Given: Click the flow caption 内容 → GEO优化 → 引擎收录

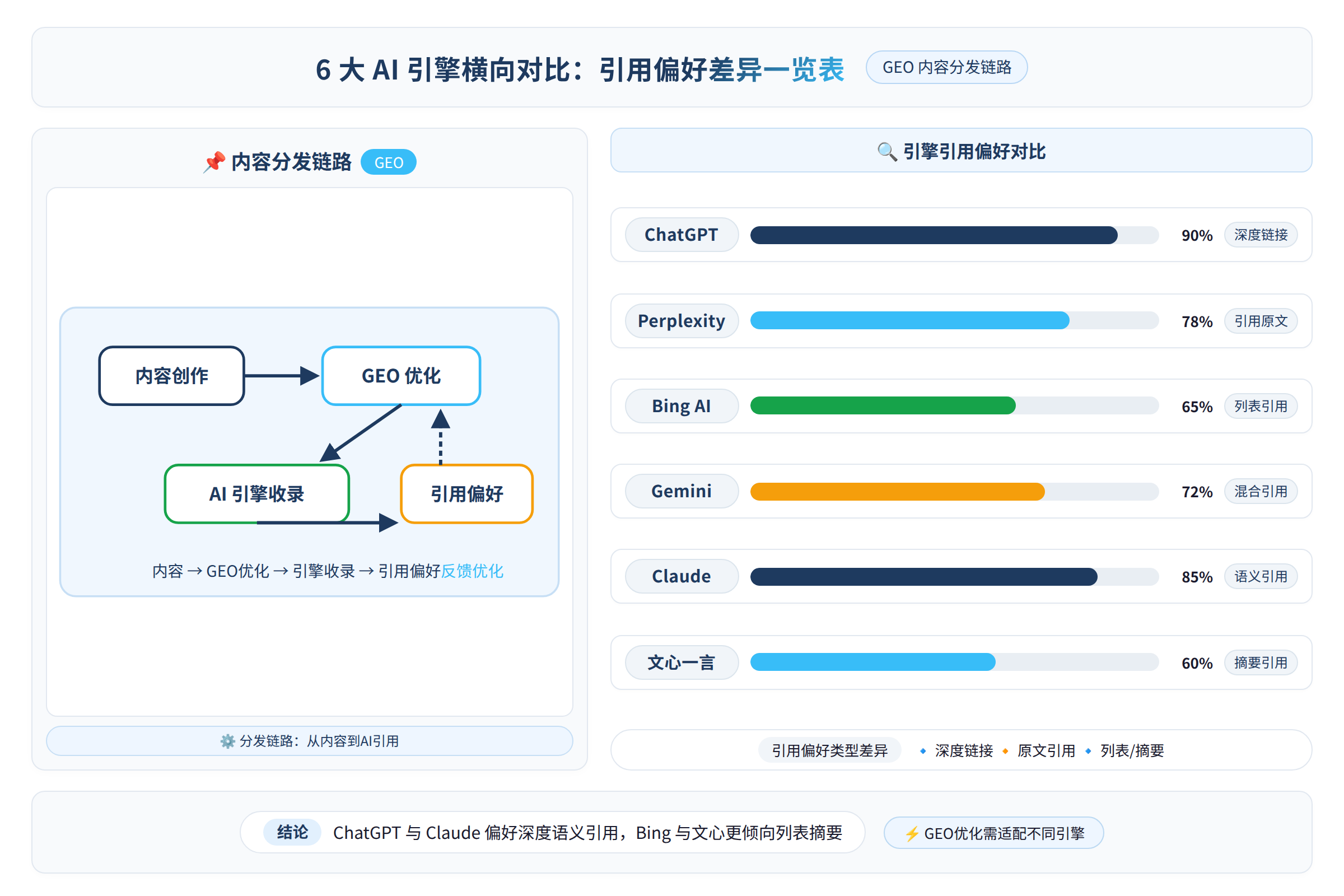Looking at the screenshot, I should click(328, 571).
